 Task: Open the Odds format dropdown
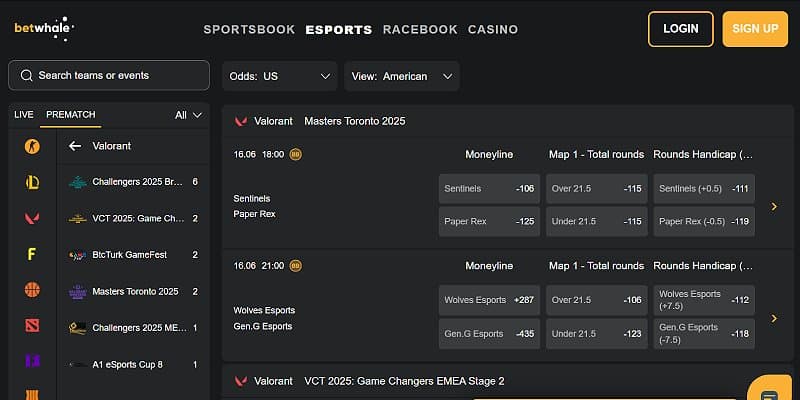click(282, 76)
